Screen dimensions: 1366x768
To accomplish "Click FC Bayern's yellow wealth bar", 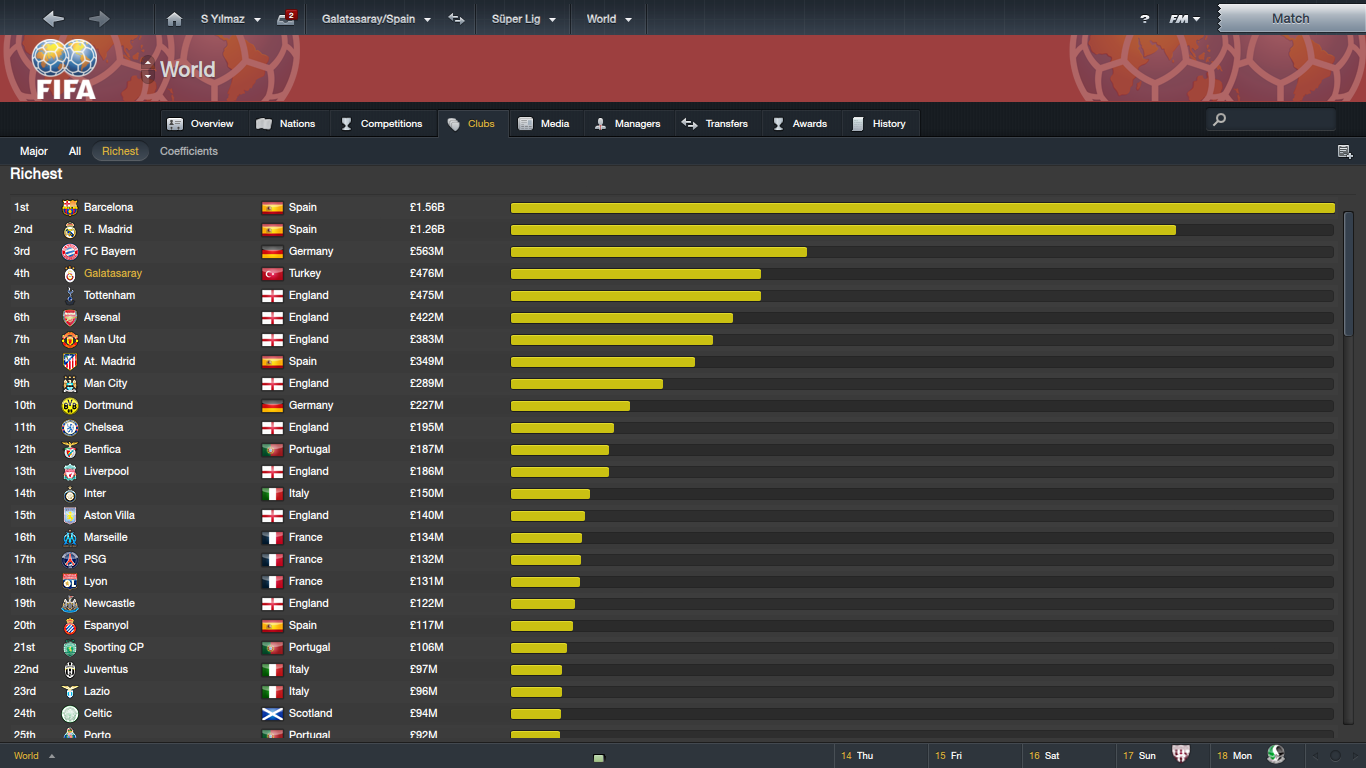I will (x=659, y=252).
